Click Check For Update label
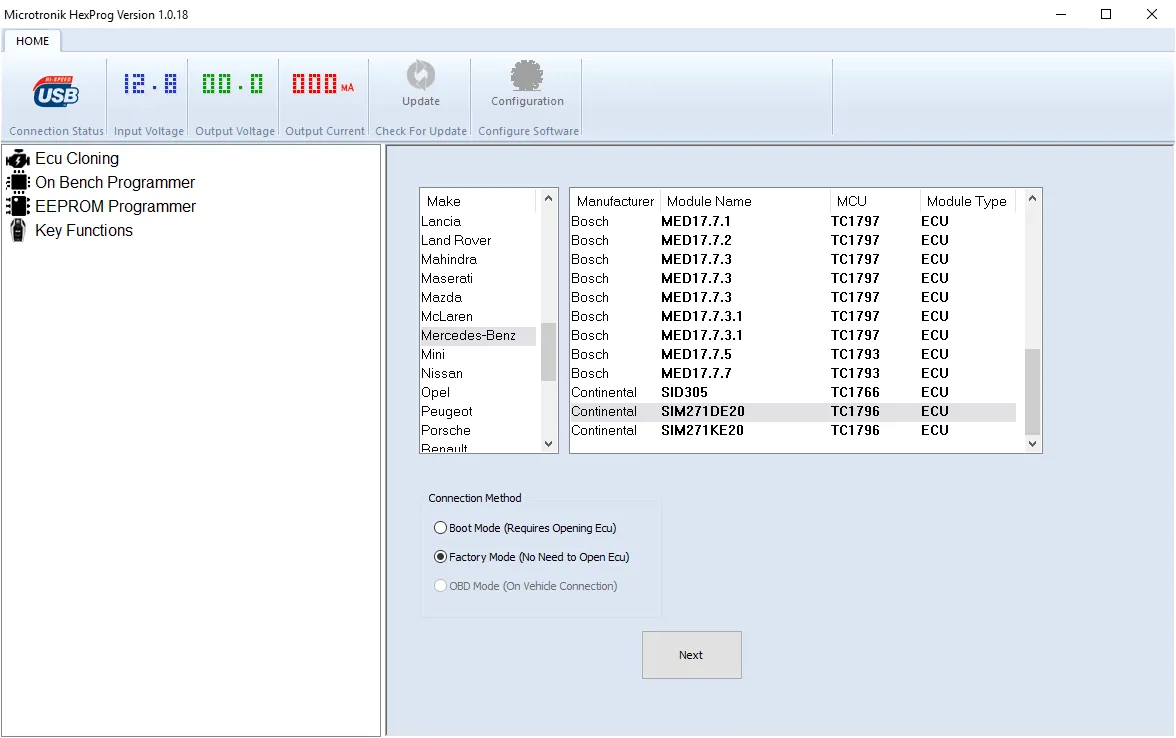Viewport: 1176px width, 738px height. [x=421, y=131]
